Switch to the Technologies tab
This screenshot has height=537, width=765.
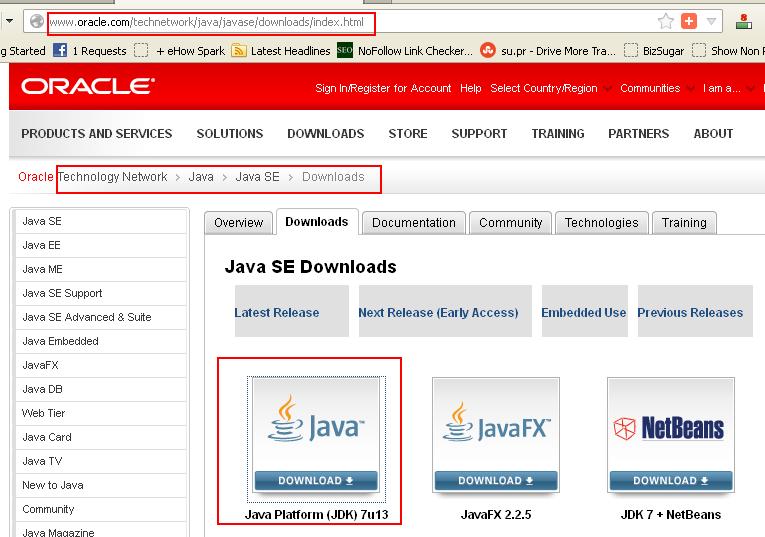point(602,223)
